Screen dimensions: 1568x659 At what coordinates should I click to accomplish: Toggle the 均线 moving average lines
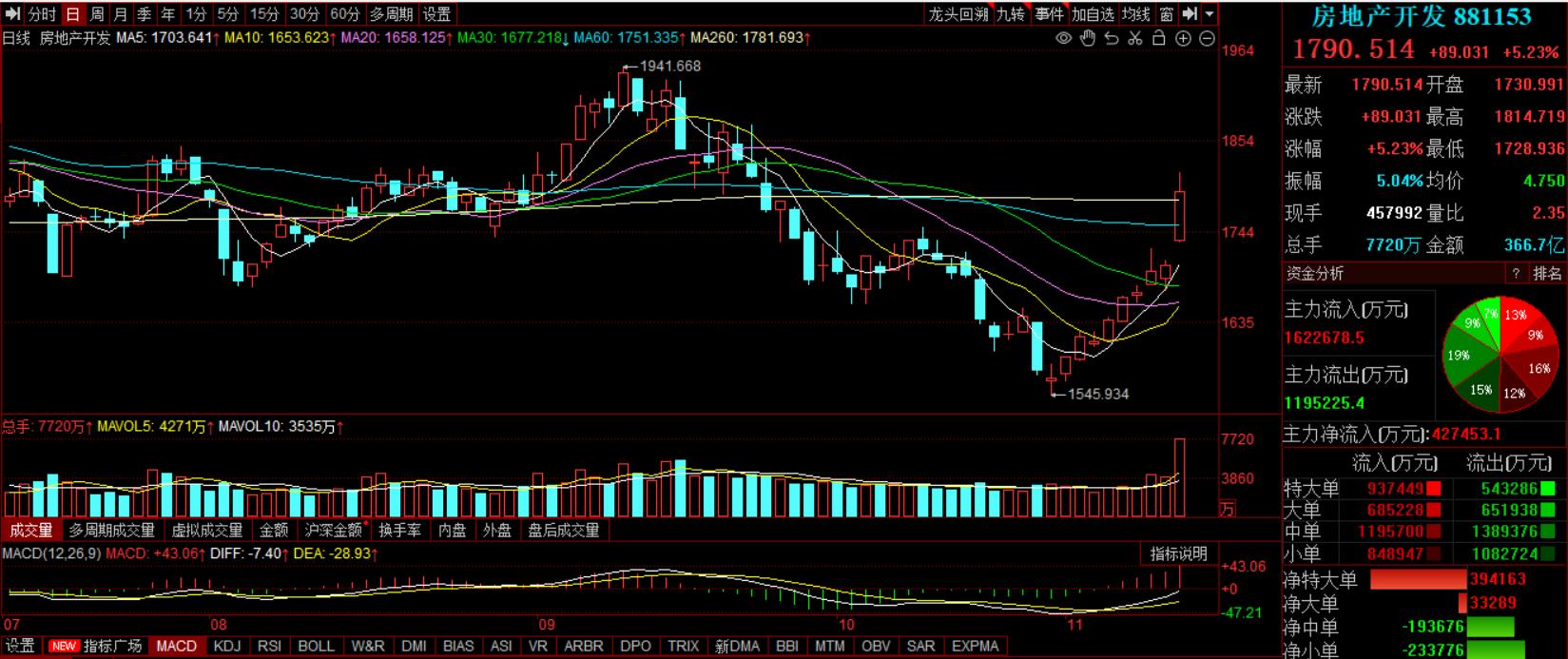(1136, 14)
